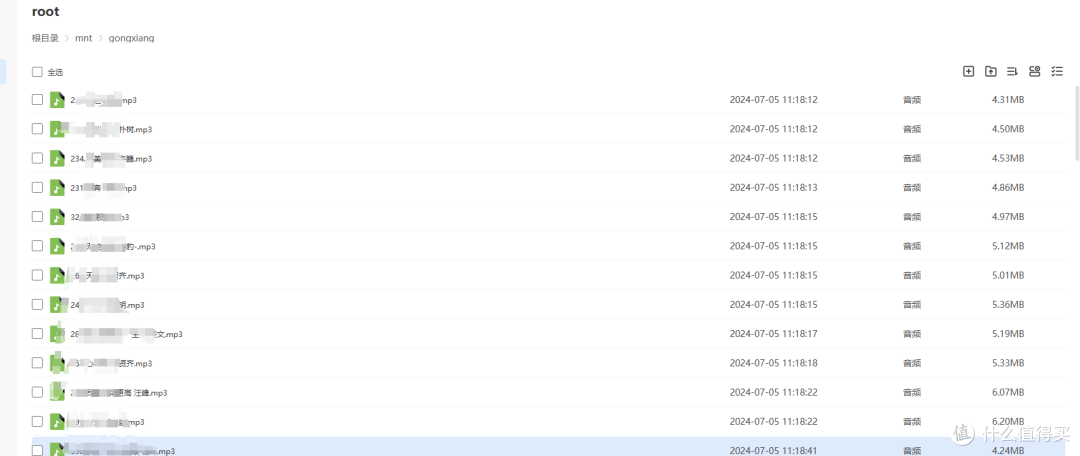Viewport: 1080px width, 456px height.
Task: Check the box for the 5.01MB file
Action: [37, 275]
